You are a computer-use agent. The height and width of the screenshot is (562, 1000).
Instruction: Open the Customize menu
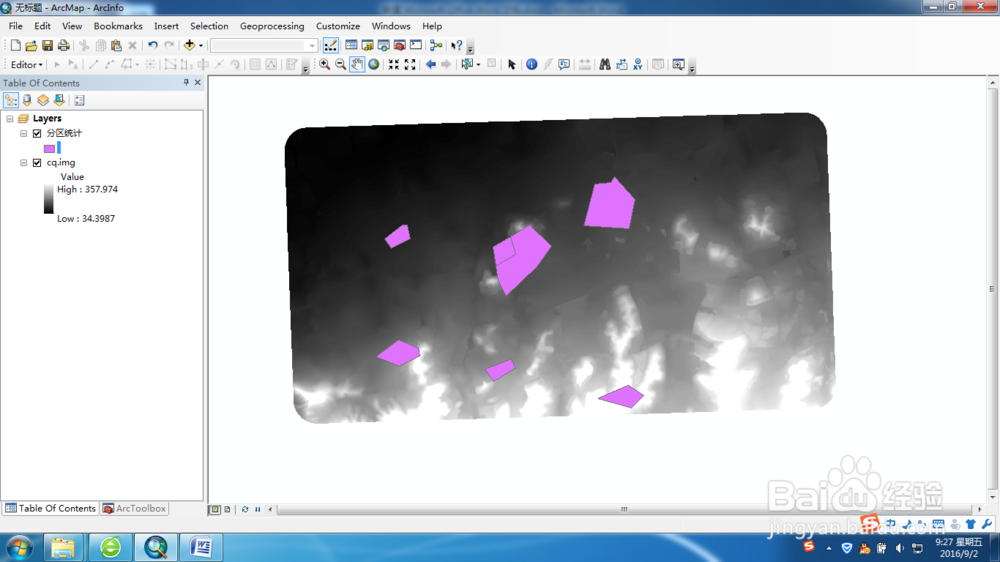click(x=338, y=26)
